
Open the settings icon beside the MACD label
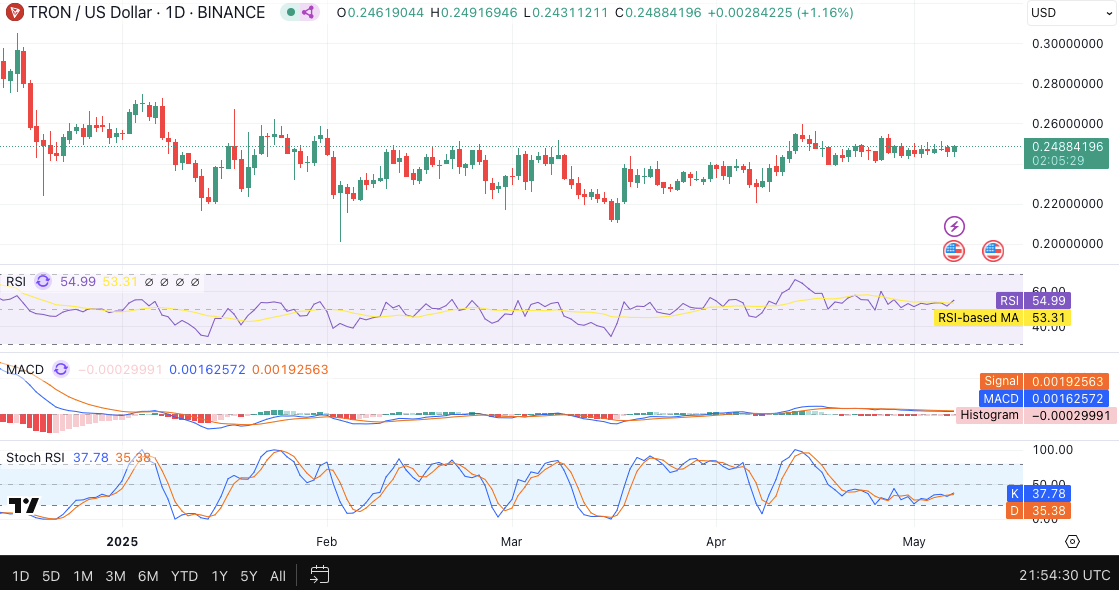click(61, 369)
